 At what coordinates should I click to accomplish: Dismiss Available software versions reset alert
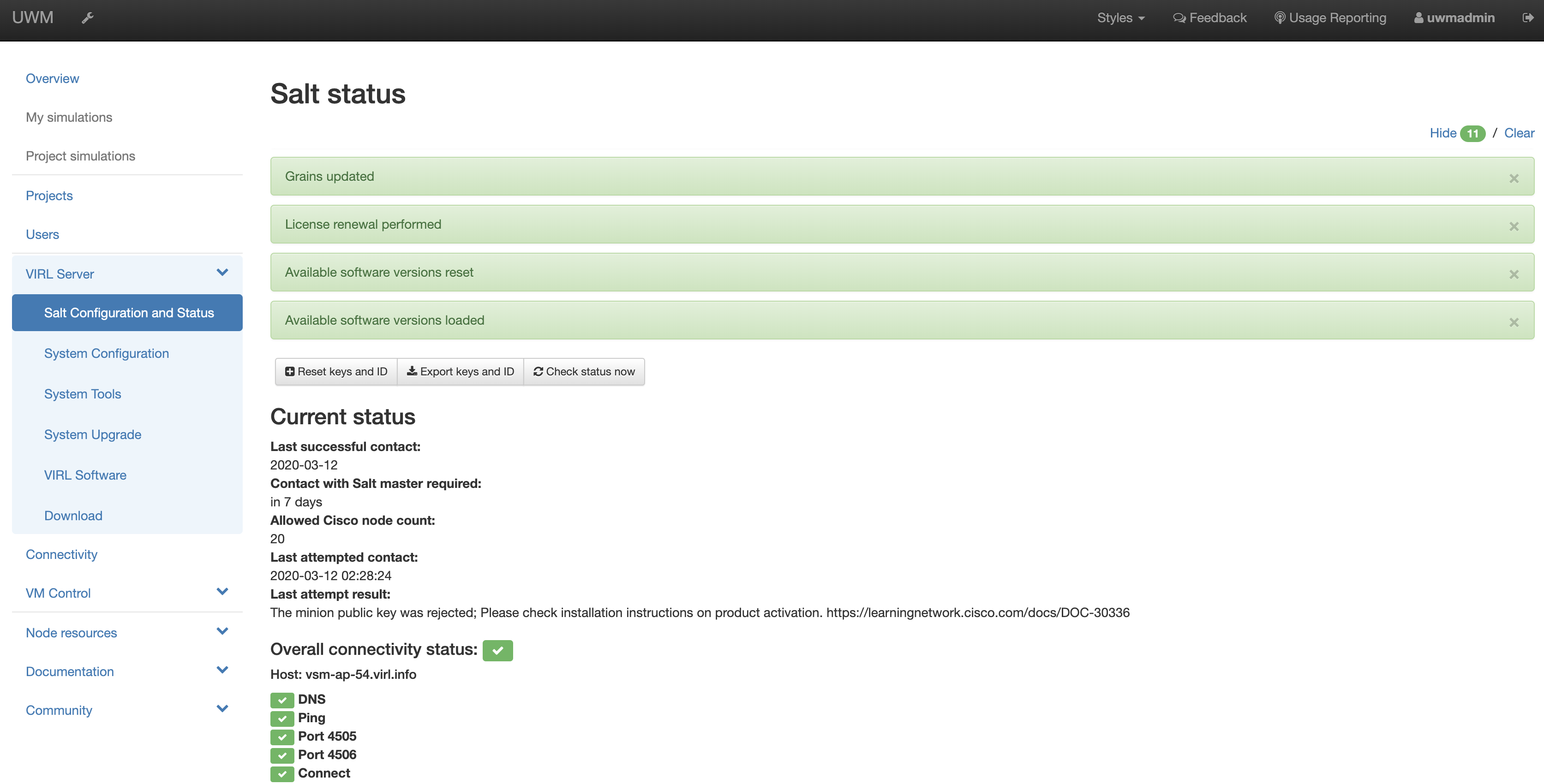coord(1514,274)
